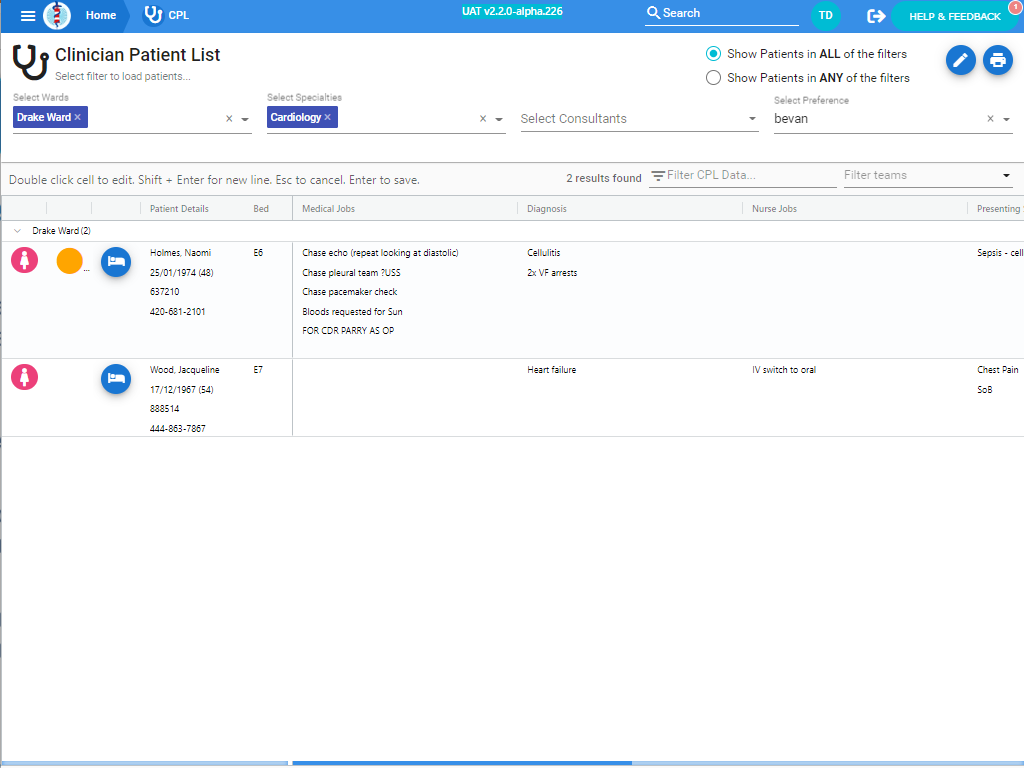This screenshot has width=1024, height=768.
Task: Click 'IV switch to oral' nurse job
Action: tap(784, 370)
